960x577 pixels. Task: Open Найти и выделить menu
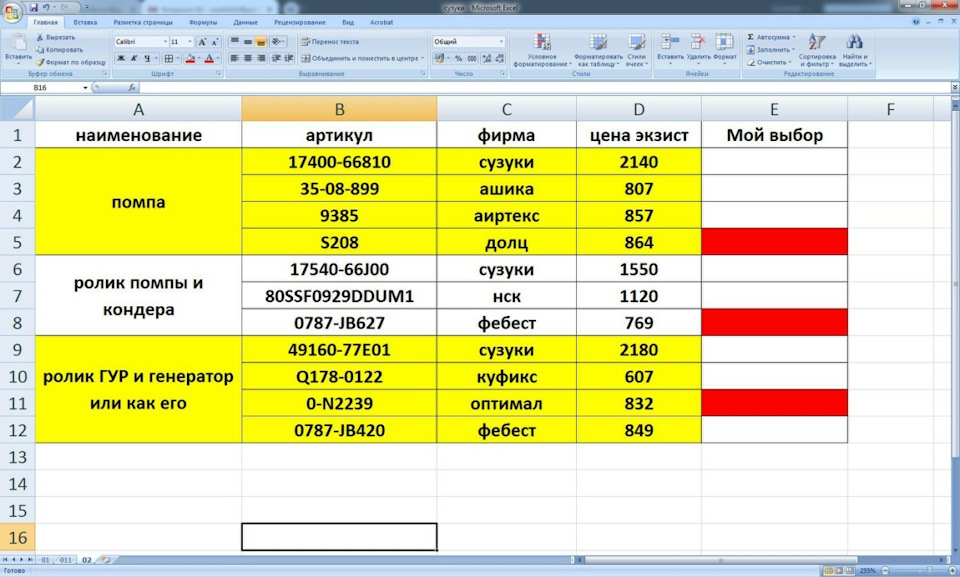coord(854,50)
